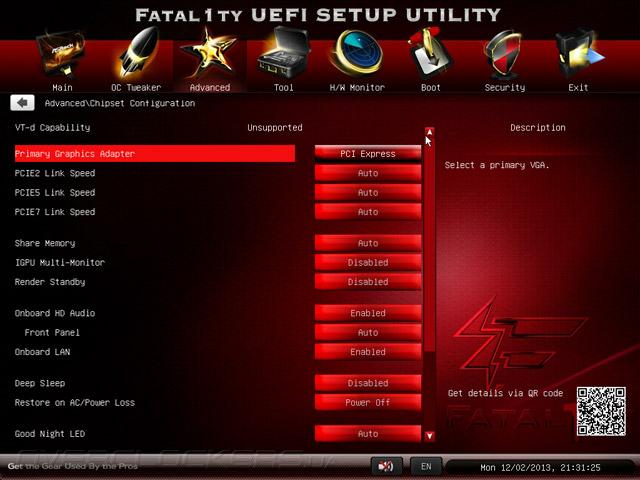Click the settings list scrollbar thumb
Viewport: 640px width, 480px height.
[429, 244]
